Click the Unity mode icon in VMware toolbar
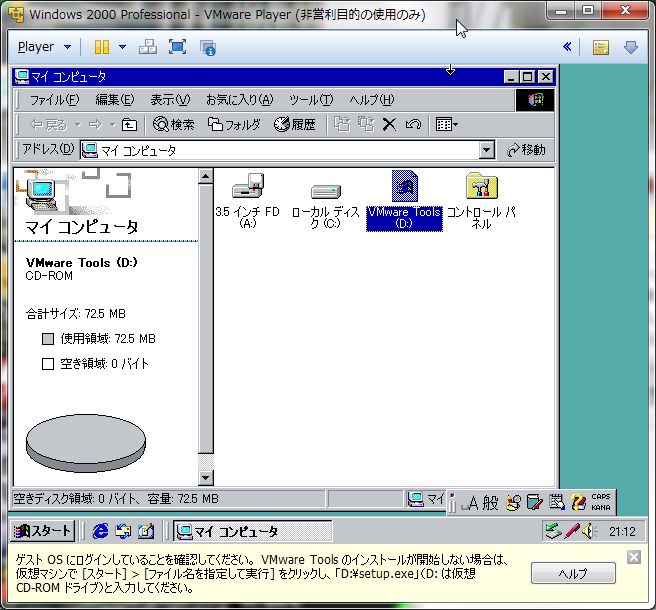This screenshot has width=656, height=610. (x=208, y=48)
